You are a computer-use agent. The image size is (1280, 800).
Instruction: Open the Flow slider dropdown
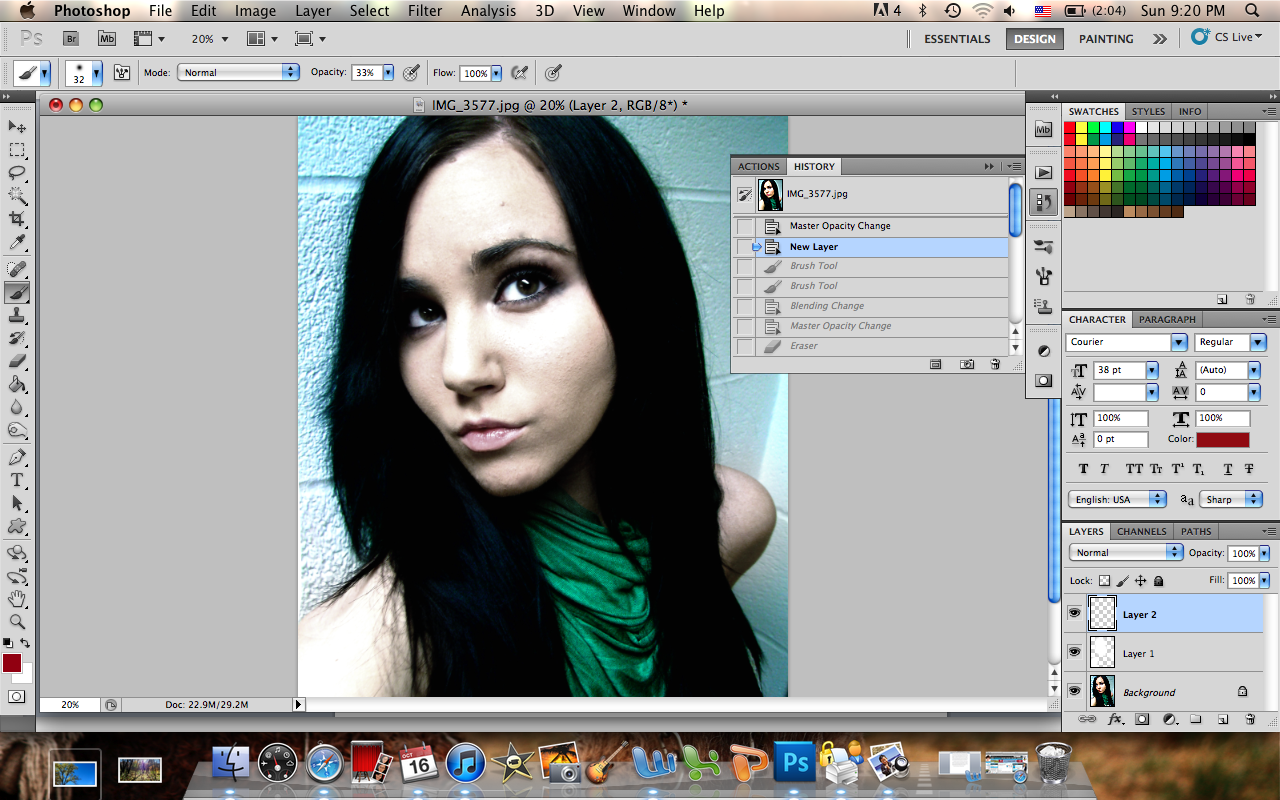(496, 73)
